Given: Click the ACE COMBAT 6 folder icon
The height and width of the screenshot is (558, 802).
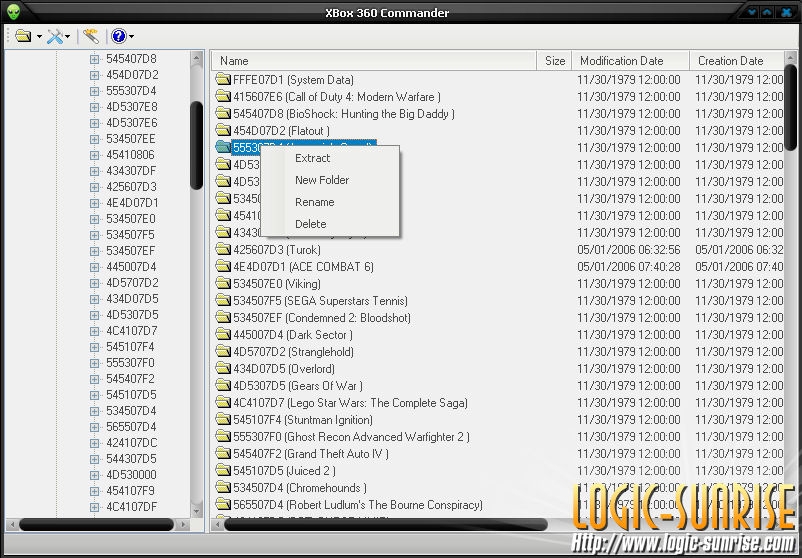Looking at the screenshot, I should (x=223, y=266).
